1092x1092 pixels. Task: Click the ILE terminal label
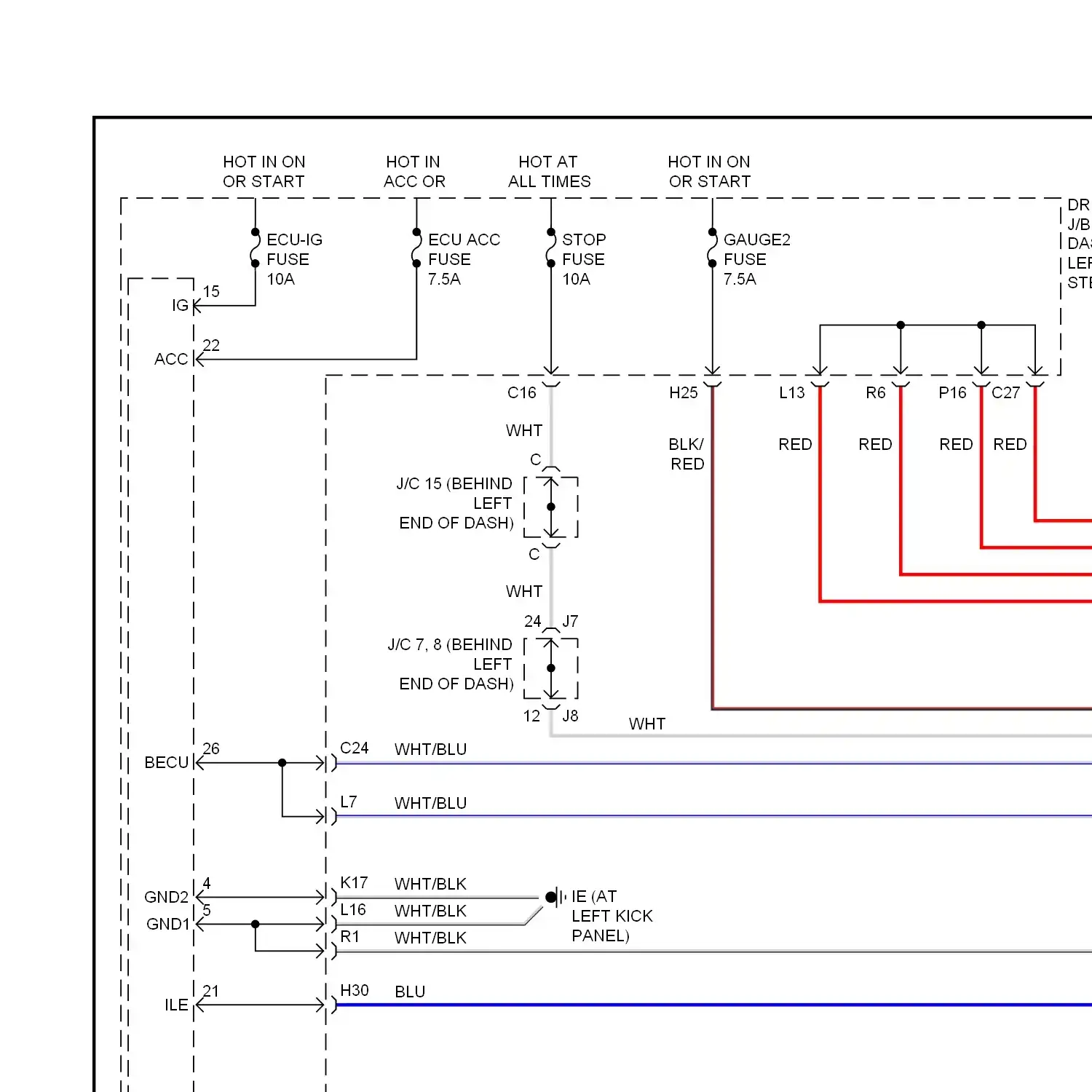coord(176,1005)
